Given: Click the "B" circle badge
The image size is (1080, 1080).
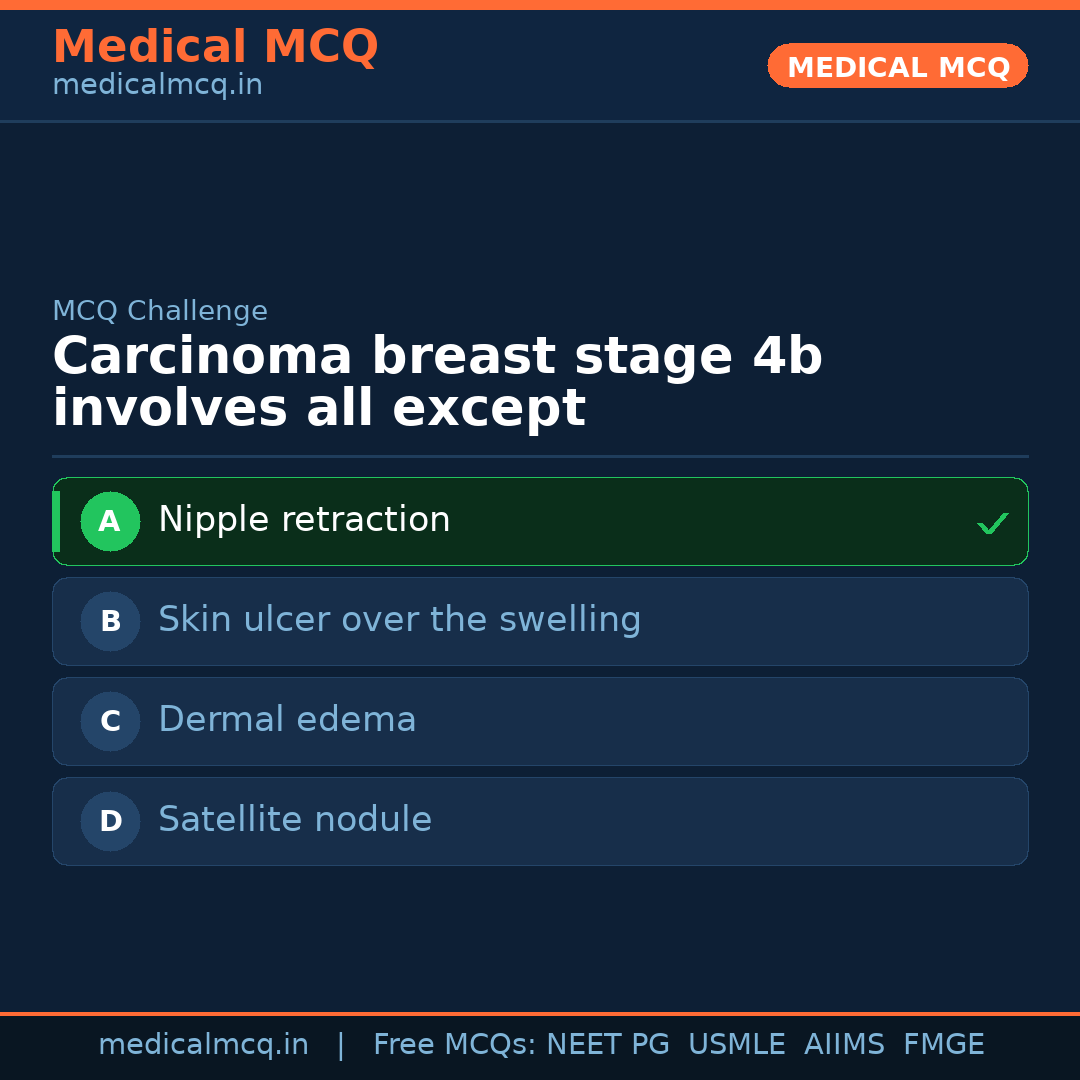Looking at the screenshot, I should tap(110, 621).
